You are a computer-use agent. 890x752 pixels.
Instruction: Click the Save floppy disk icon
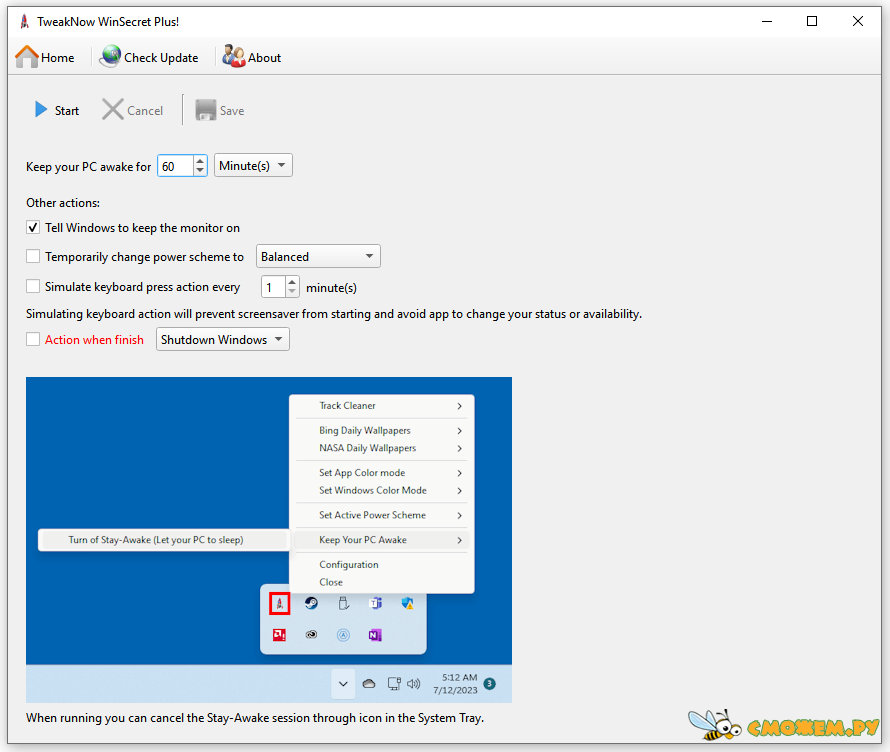(205, 110)
